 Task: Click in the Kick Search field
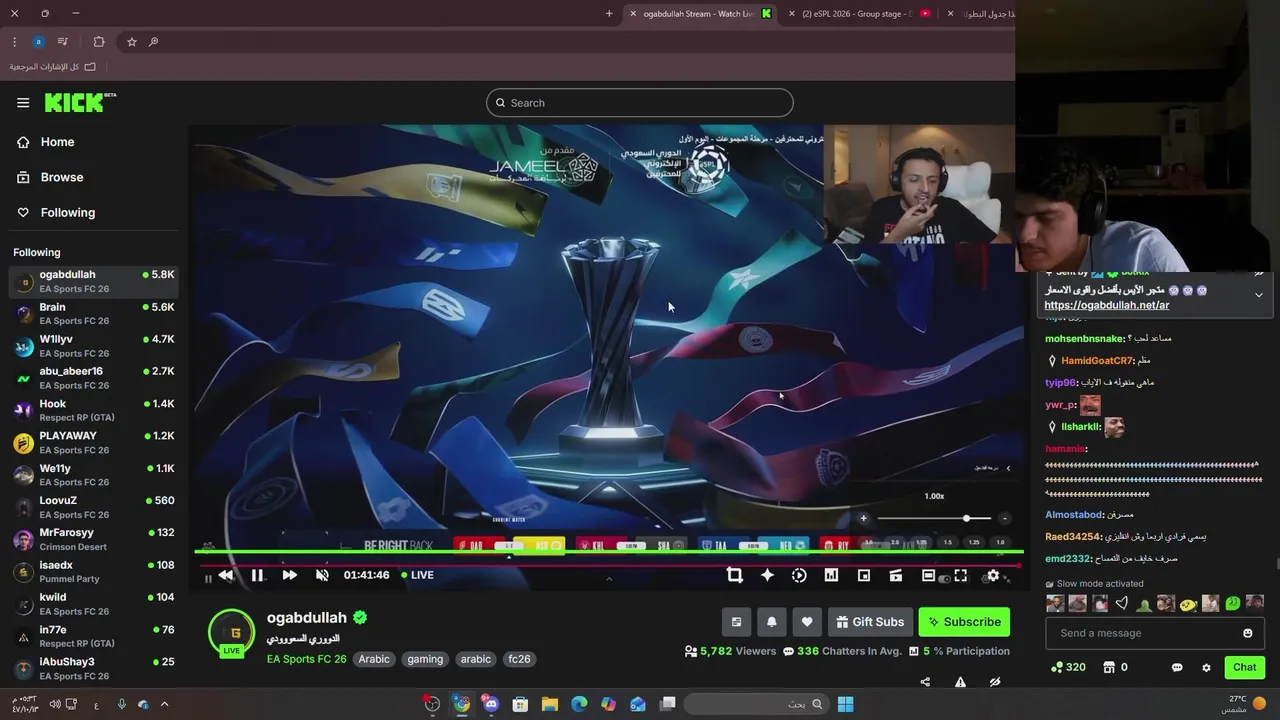[x=640, y=103]
